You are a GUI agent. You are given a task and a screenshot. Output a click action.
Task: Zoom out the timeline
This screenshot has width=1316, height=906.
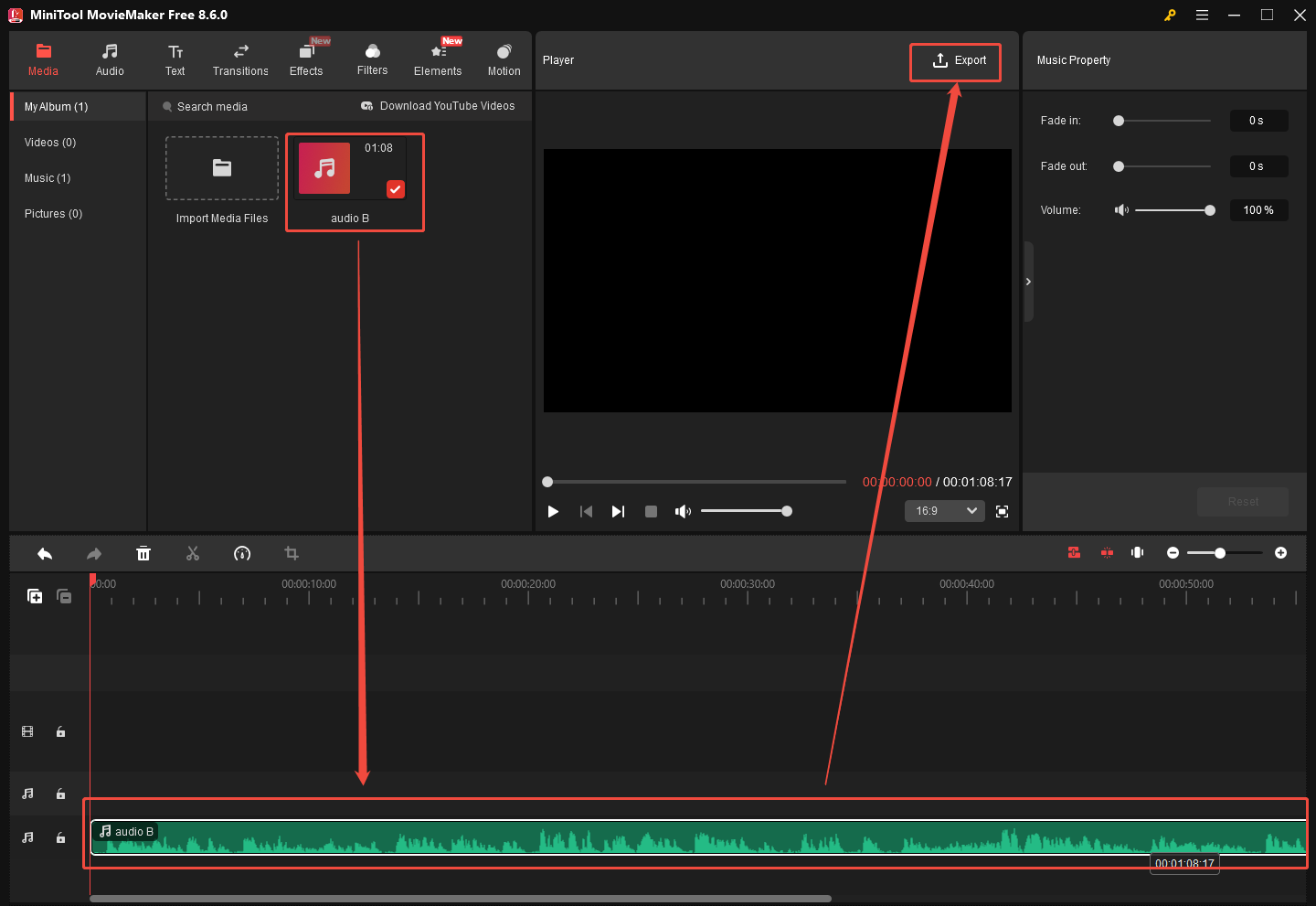pos(1173,552)
